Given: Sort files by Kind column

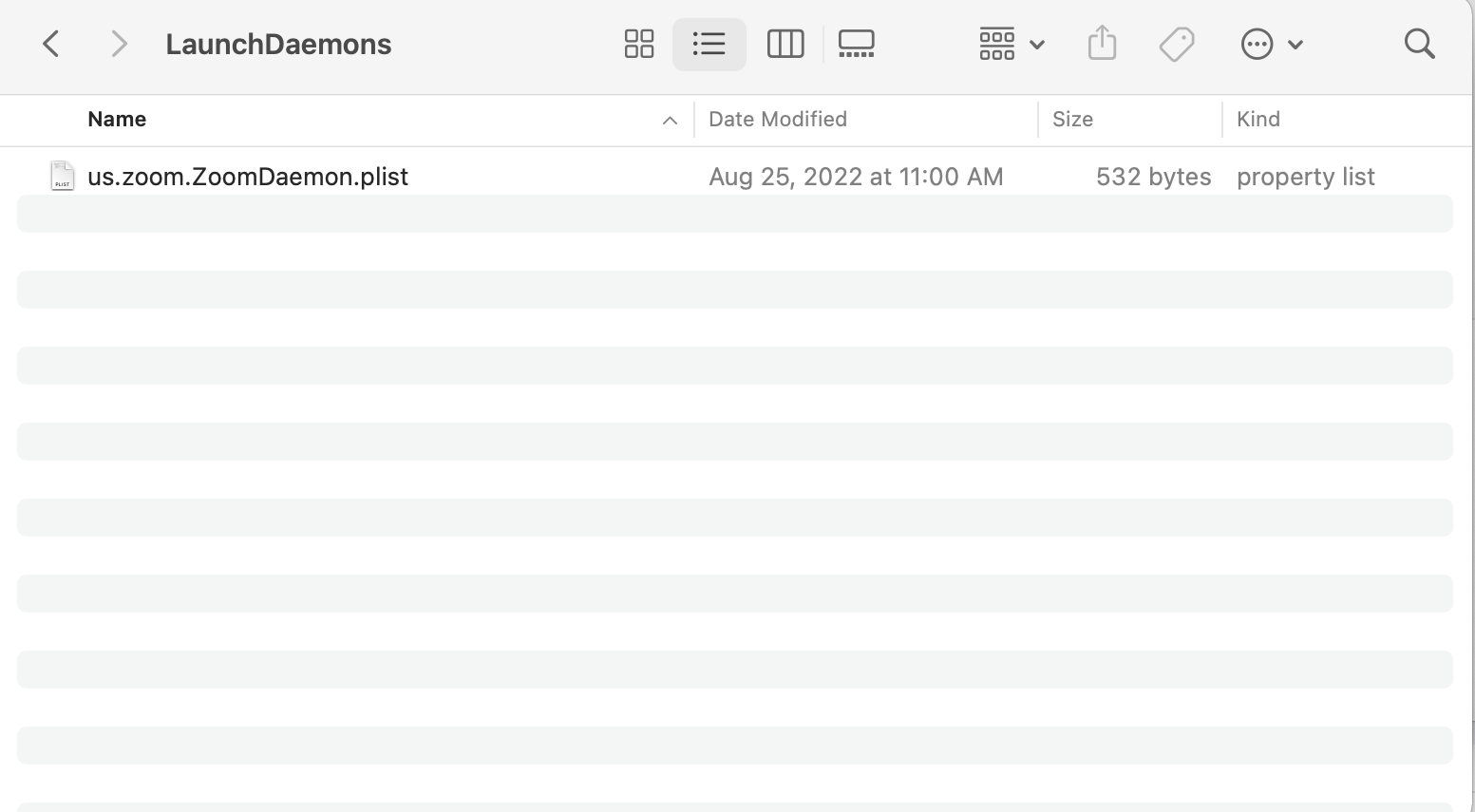Looking at the screenshot, I should 1258,120.
